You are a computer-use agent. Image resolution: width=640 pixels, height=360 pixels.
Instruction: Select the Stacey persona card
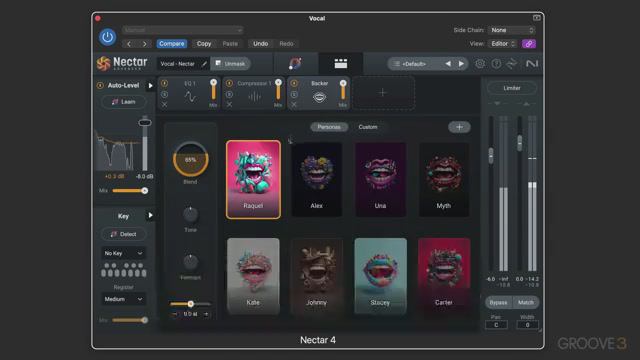(380, 276)
